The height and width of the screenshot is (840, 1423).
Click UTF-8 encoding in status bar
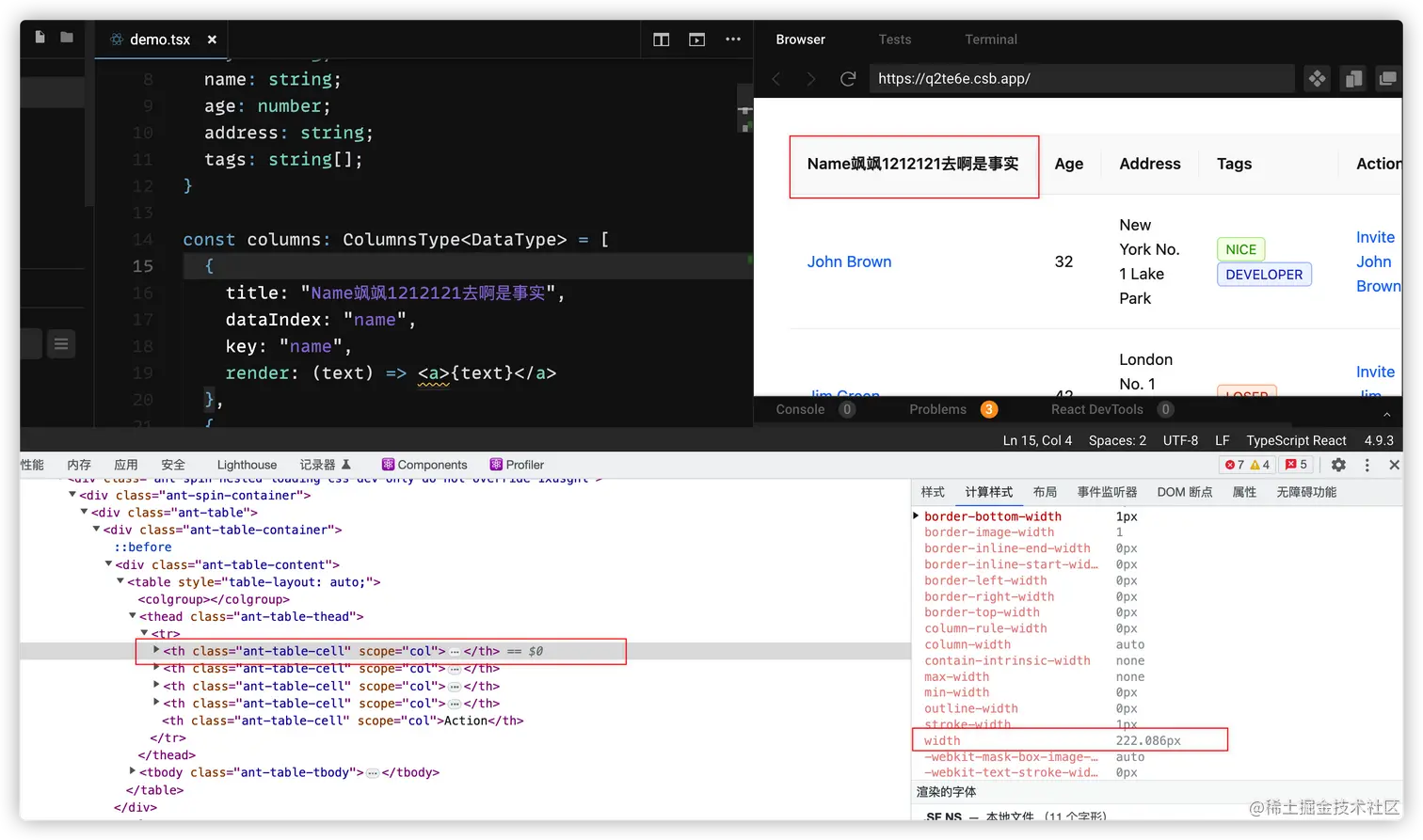[1180, 440]
